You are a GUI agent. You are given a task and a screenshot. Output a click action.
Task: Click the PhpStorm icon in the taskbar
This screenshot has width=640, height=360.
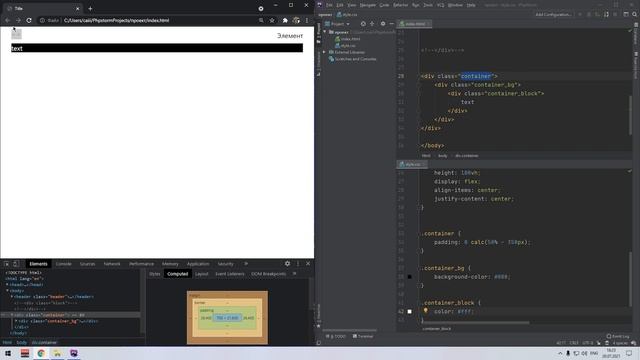pos(74,353)
